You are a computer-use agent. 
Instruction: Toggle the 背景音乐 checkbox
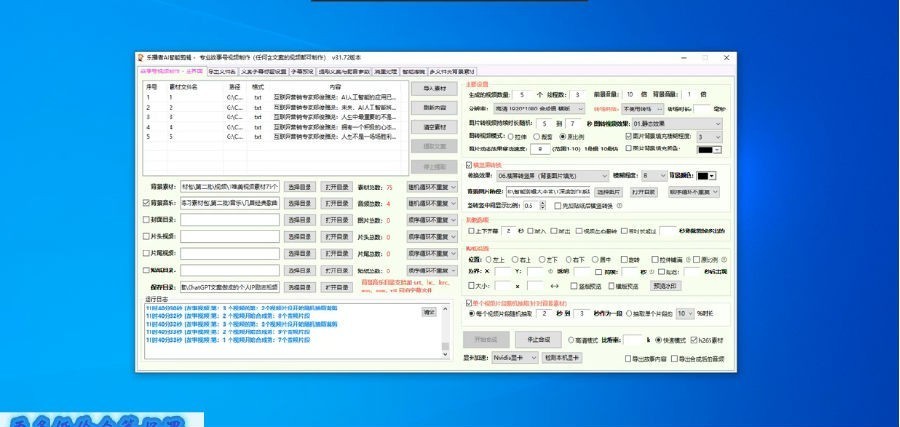click(x=147, y=203)
